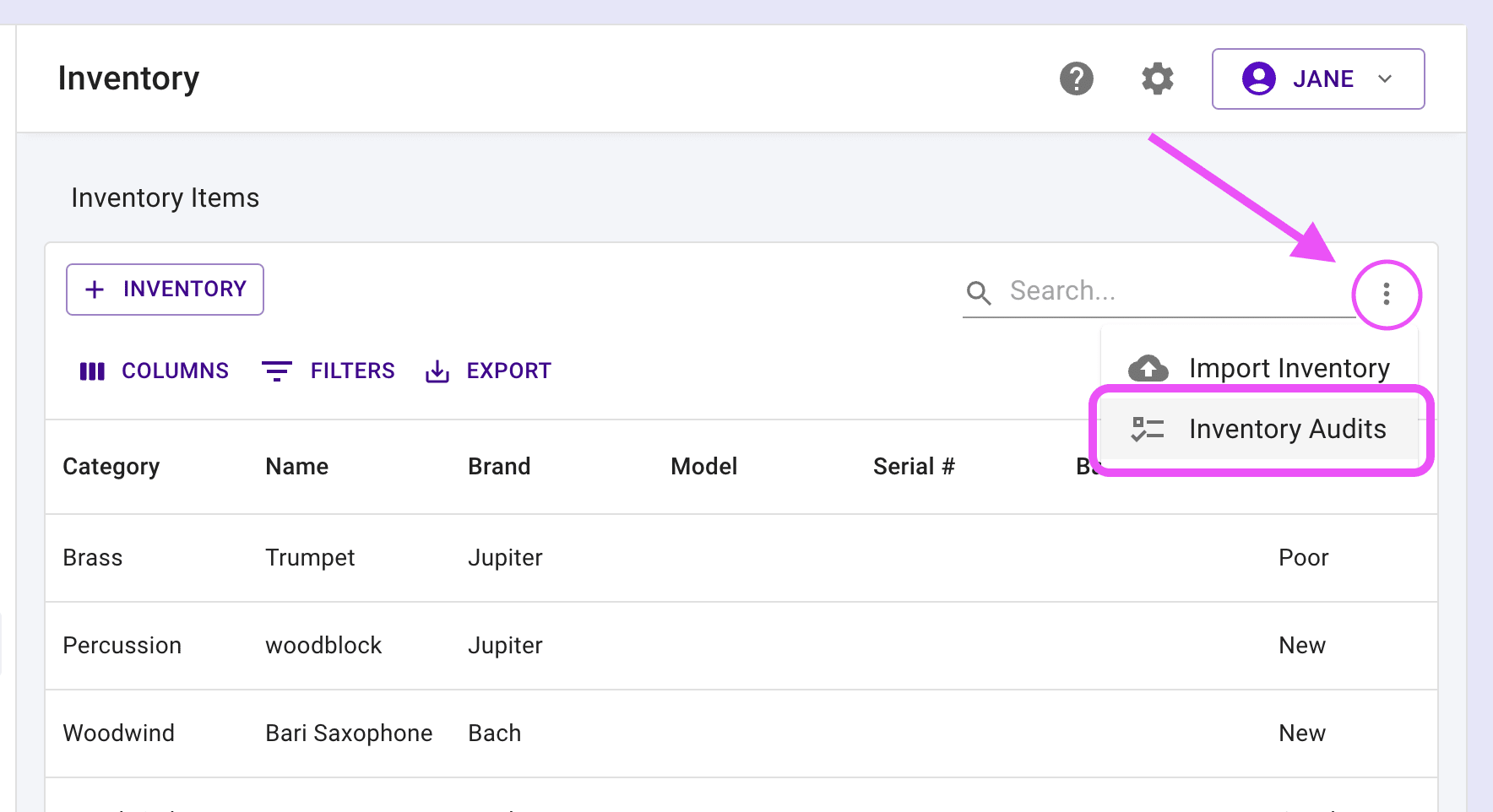Click New condition in the woodblock row
The width and height of the screenshot is (1493, 812).
[x=1302, y=646]
